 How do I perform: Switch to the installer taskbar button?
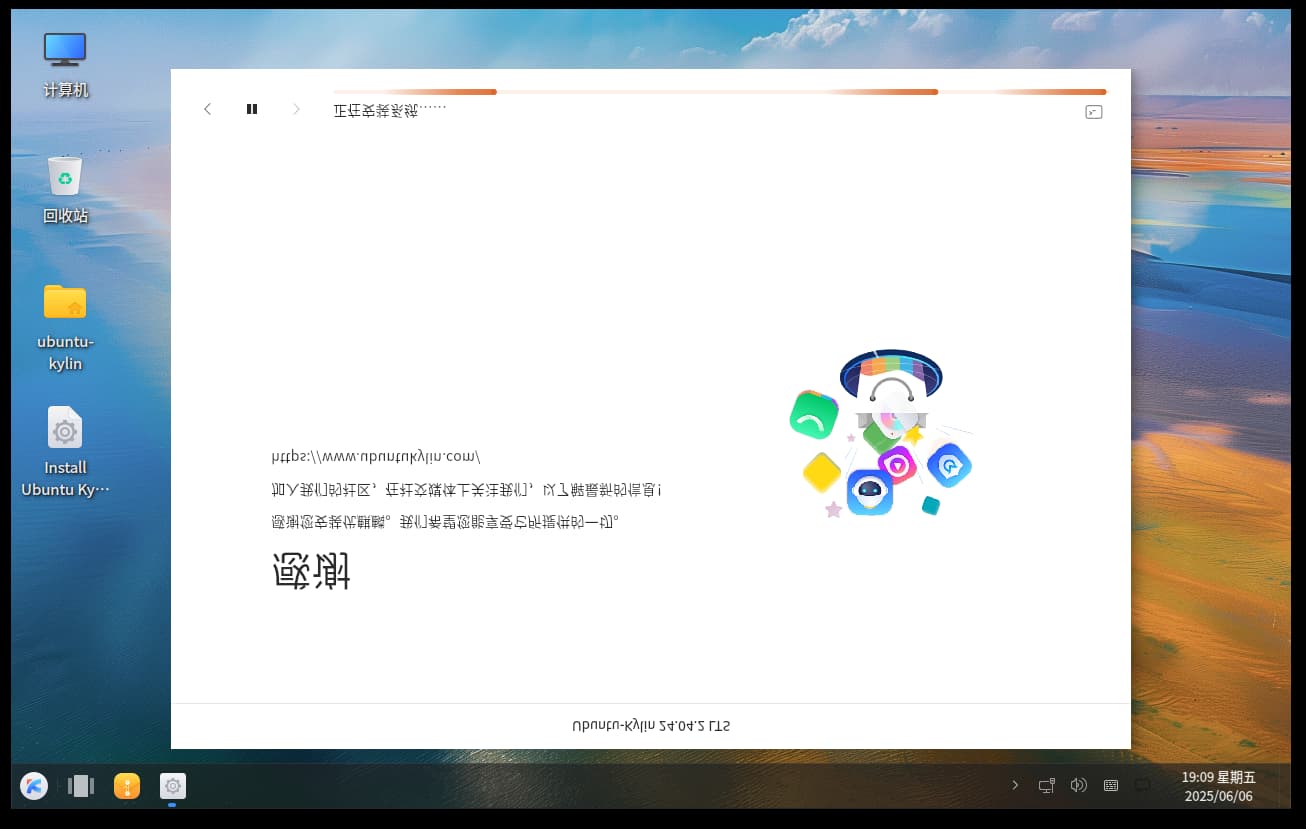(x=173, y=786)
